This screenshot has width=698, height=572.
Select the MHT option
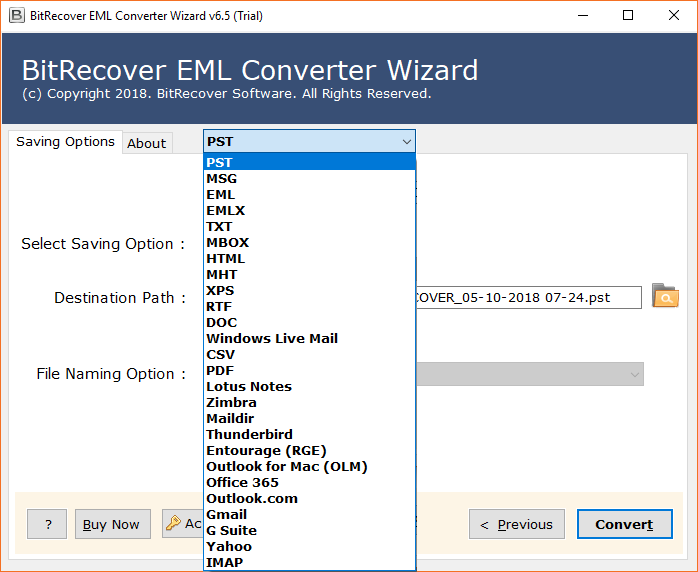[309, 275]
